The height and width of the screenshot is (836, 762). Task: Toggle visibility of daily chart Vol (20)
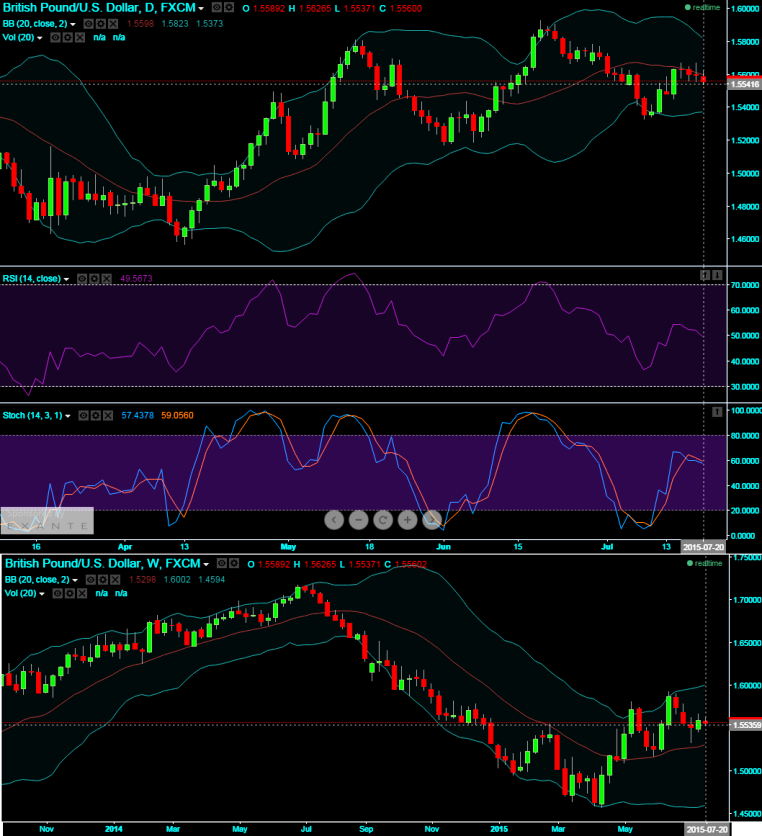[55, 37]
